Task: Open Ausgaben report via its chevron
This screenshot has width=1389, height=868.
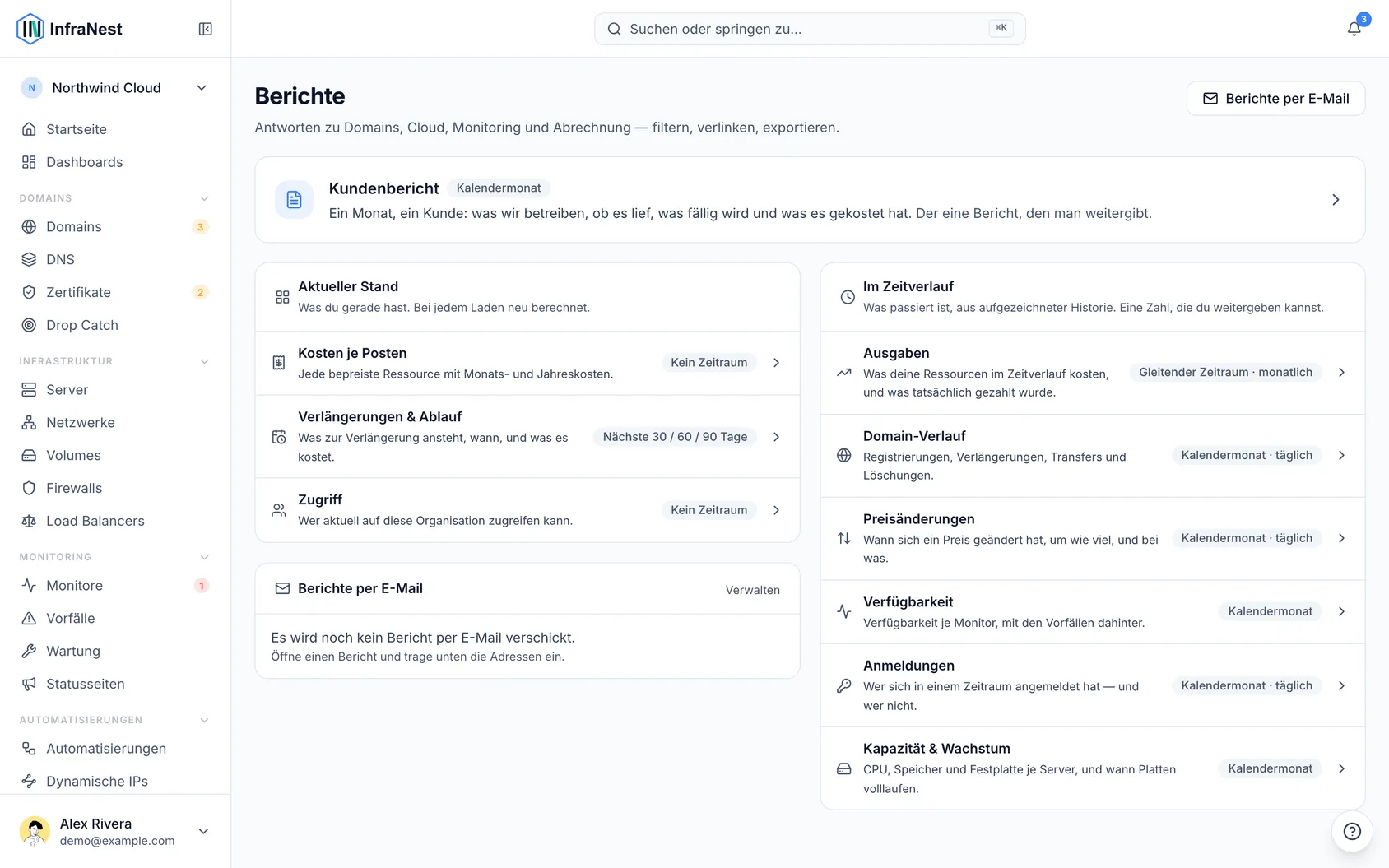Action: 1342,372
